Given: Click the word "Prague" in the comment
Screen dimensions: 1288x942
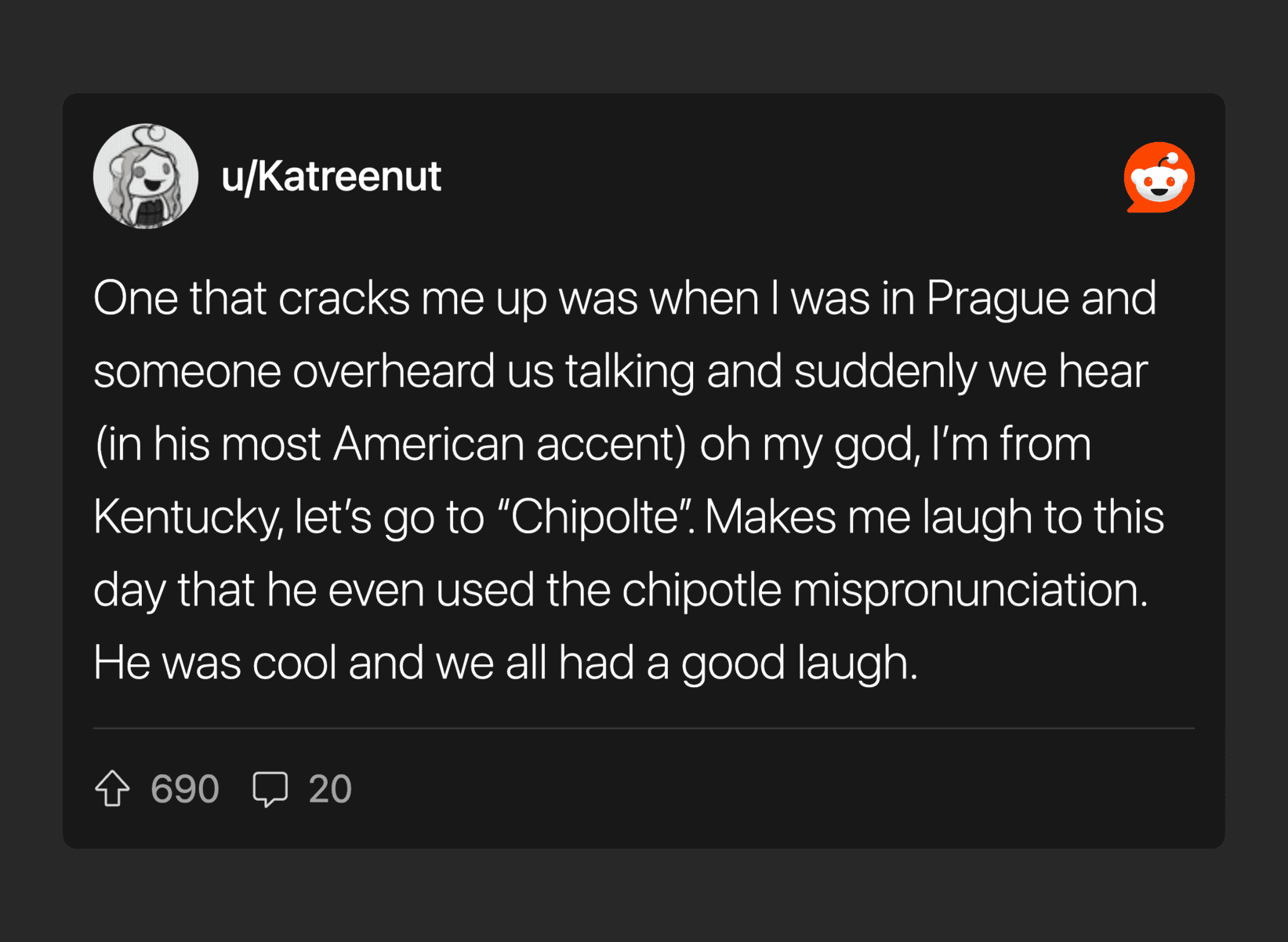Looking at the screenshot, I should [997, 299].
